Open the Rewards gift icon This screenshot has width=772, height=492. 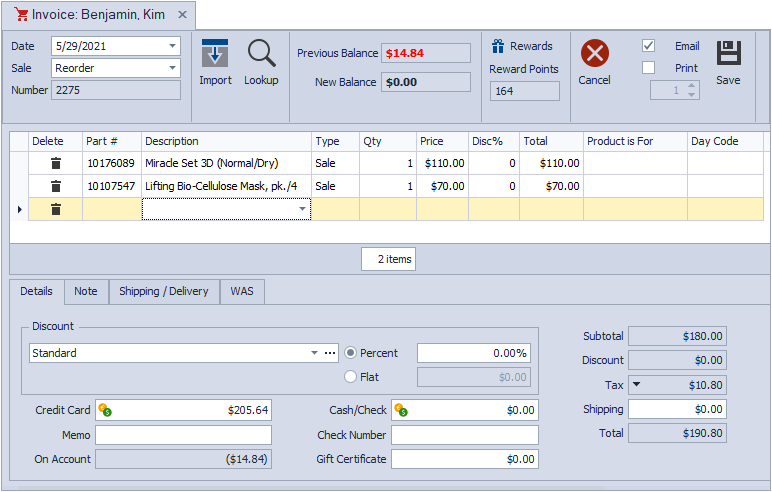point(498,46)
